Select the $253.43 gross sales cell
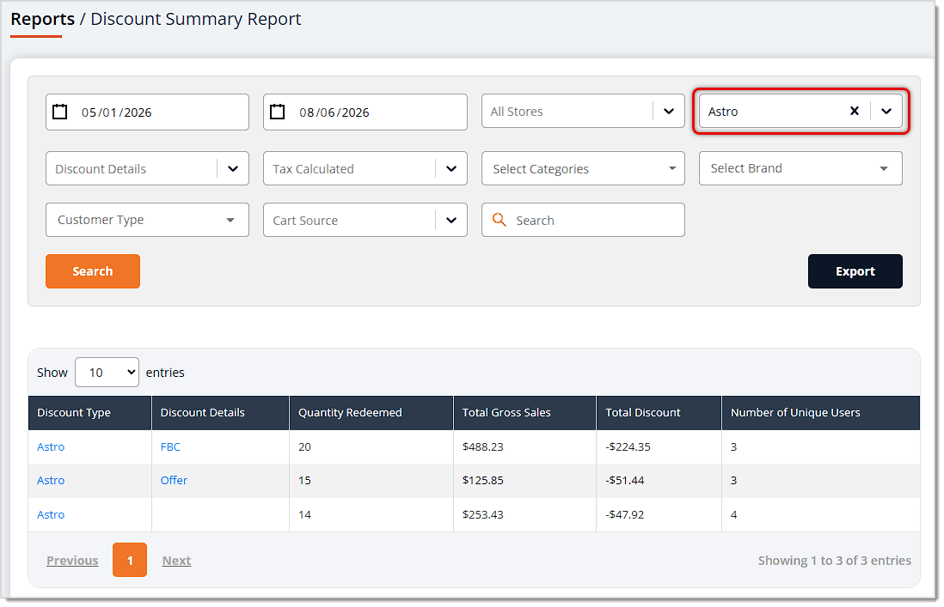Image resolution: width=944 pixels, height=607 pixels. coord(525,515)
